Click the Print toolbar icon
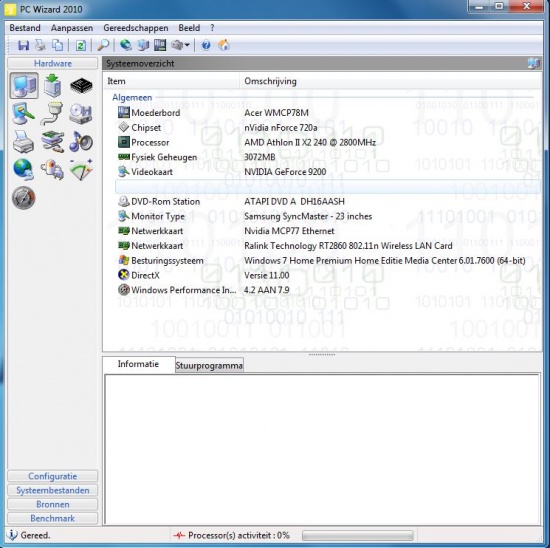The height and width of the screenshot is (548, 550). 40,45
